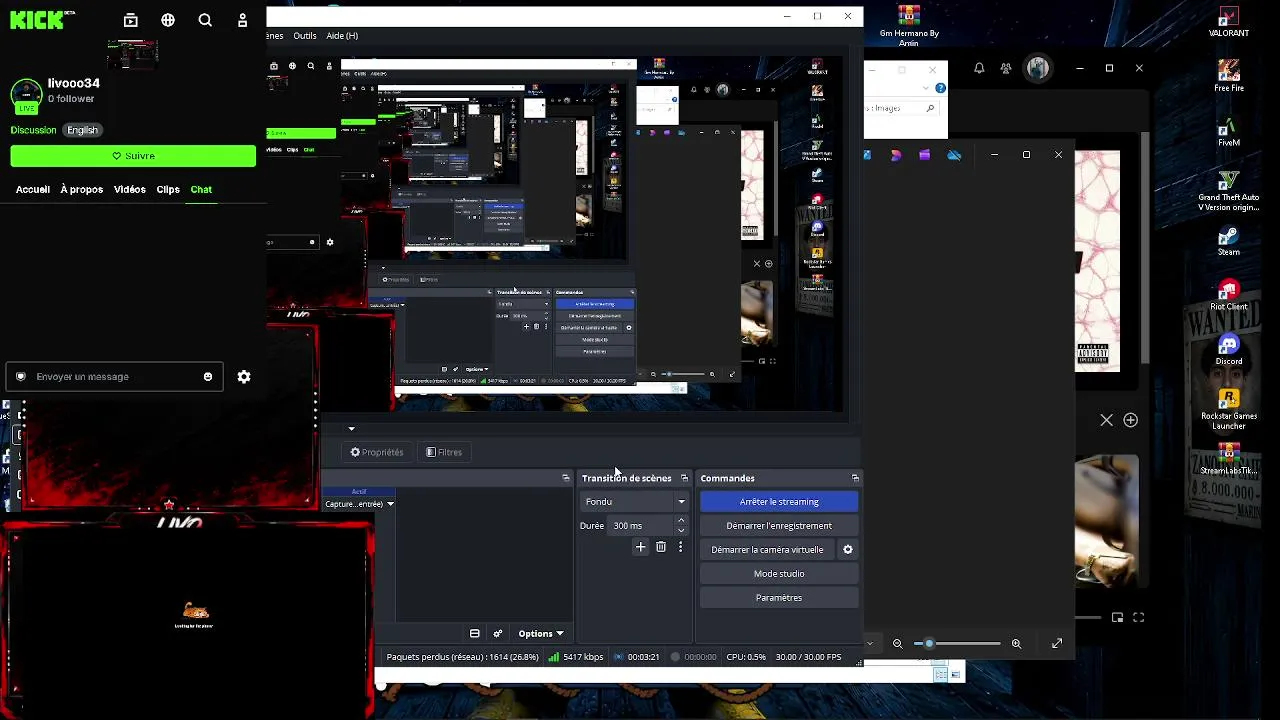Screen dimensions: 1280x720
Task: Click the livooo34 channel name
Action: tap(74, 83)
